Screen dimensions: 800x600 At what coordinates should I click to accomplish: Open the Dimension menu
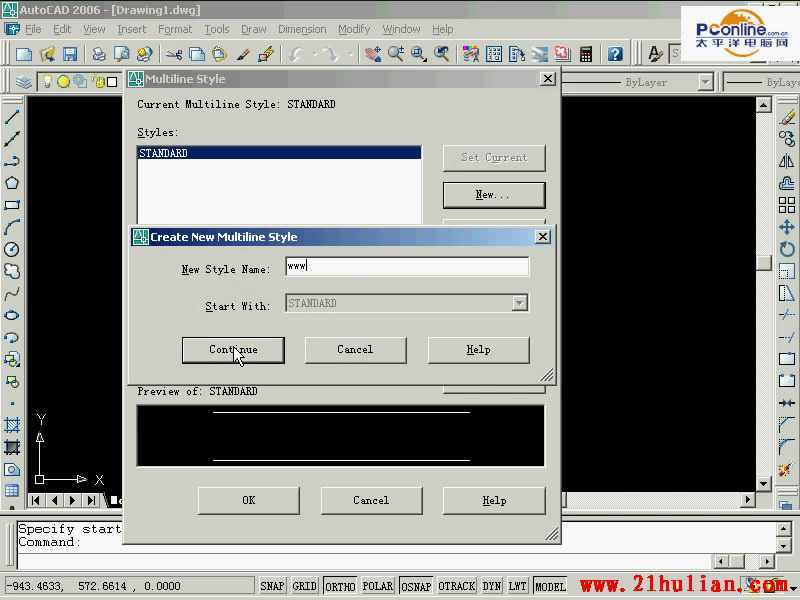coord(302,29)
